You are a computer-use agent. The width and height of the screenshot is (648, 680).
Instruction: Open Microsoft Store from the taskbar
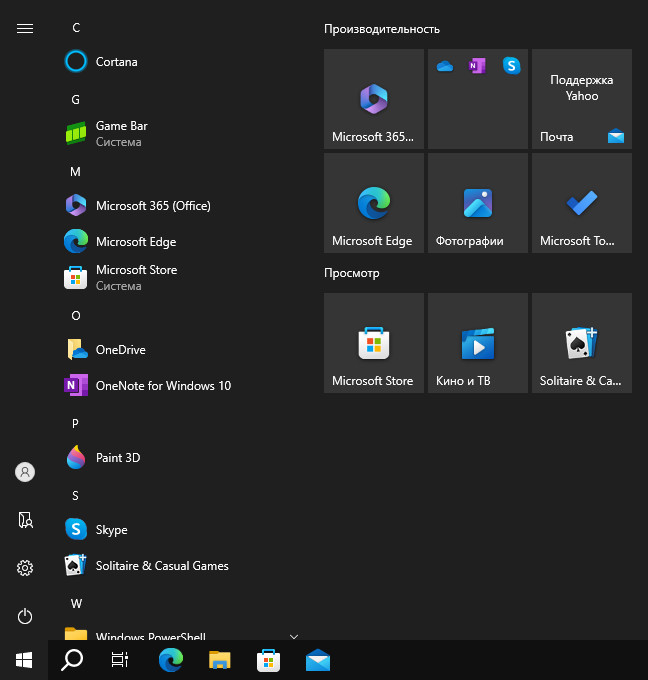268,660
